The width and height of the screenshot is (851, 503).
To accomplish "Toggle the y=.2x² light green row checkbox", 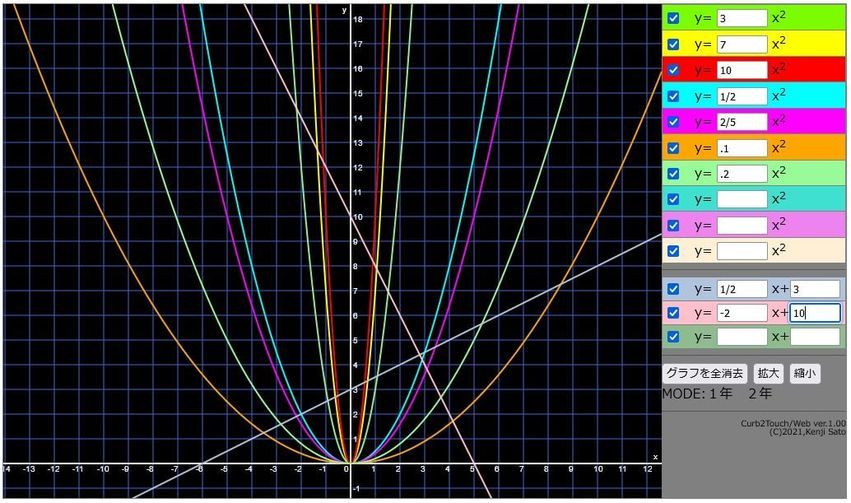I will [673, 174].
